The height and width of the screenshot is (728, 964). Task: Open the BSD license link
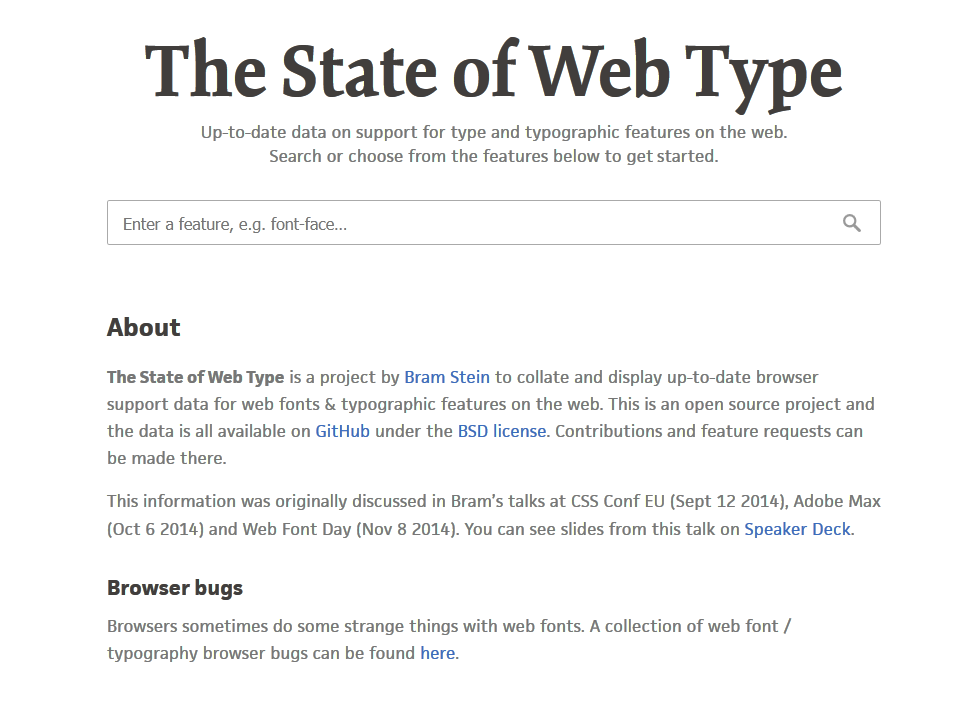[502, 431]
